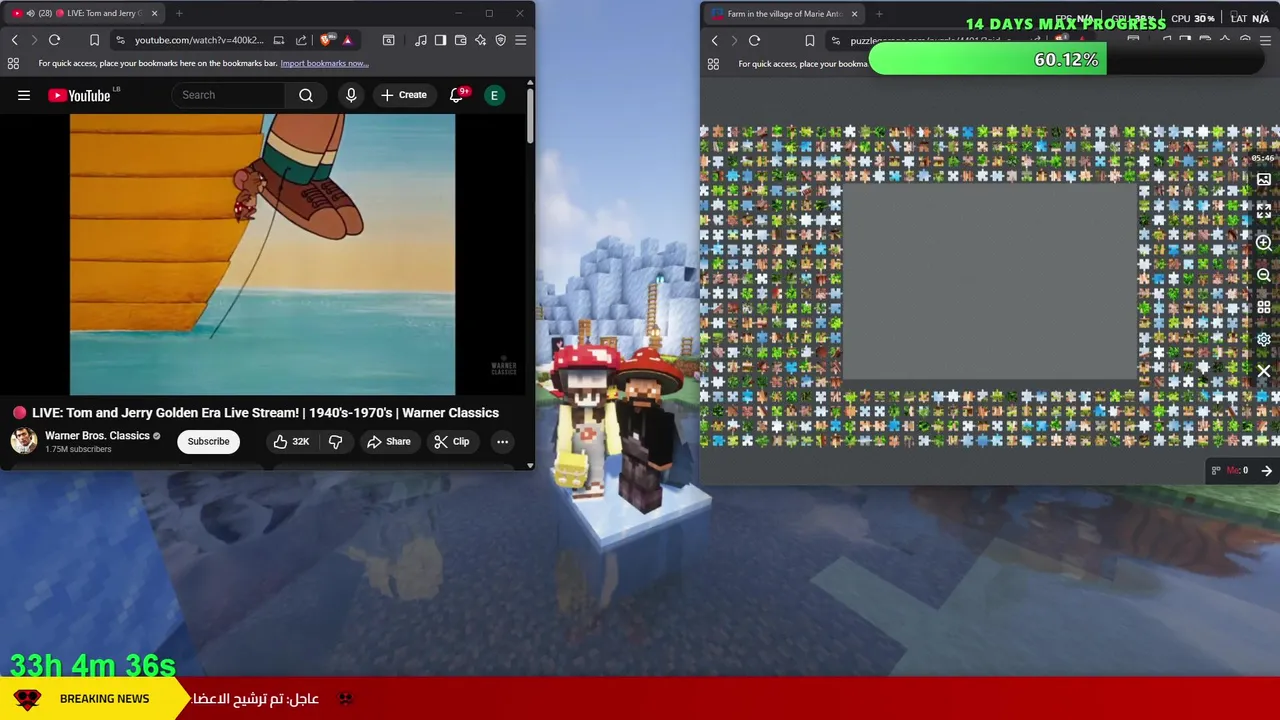
Task: Open Warner Bros. Classics channel name link
Action: (97, 436)
